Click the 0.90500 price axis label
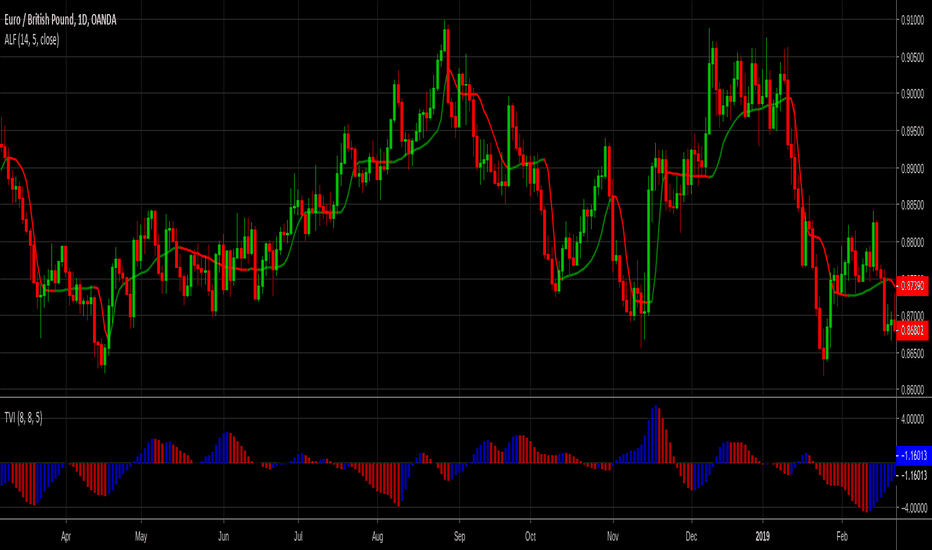932x550 pixels. (x=912, y=58)
